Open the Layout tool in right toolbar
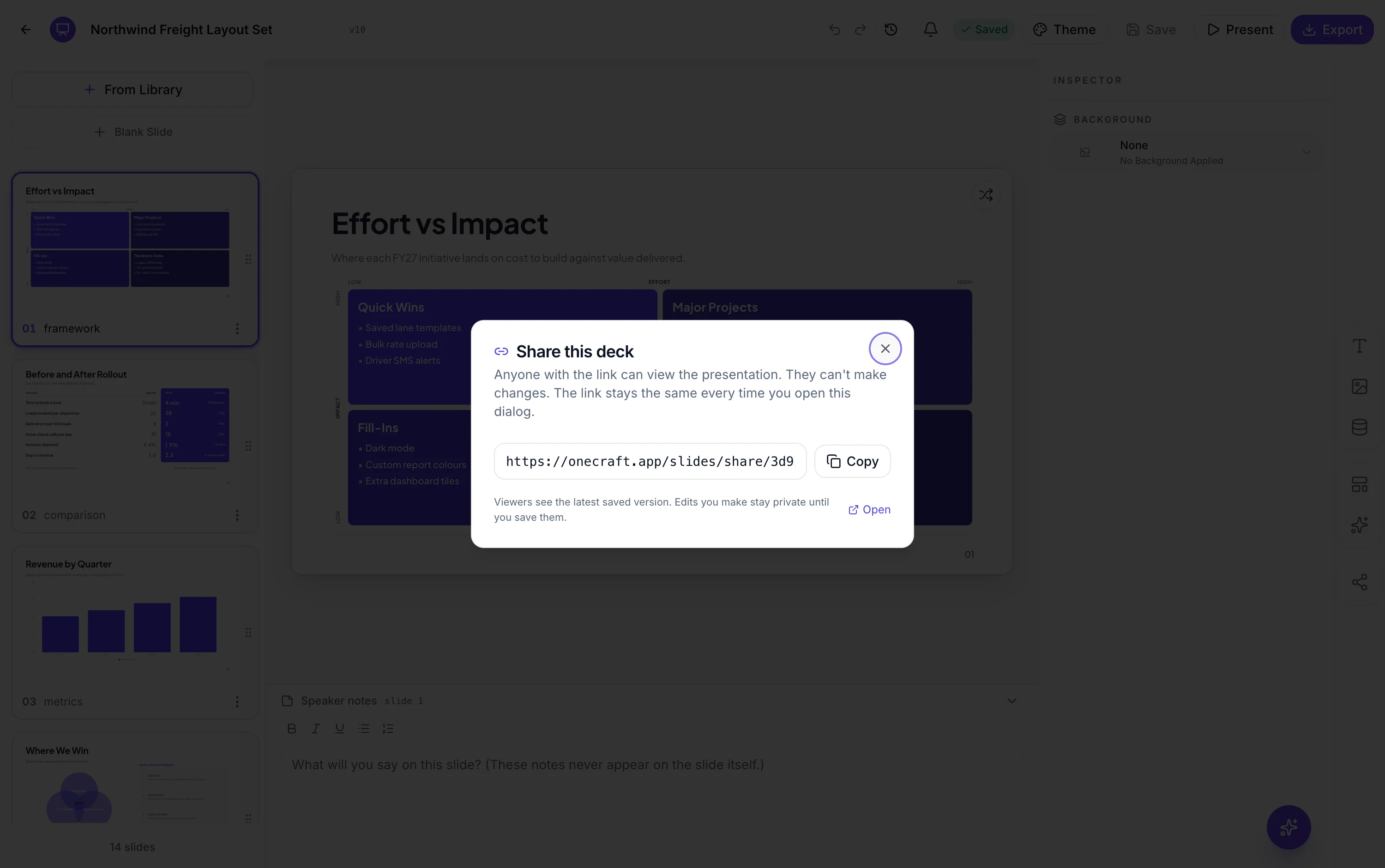This screenshot has width=1385, height=868. [1359, 484]
